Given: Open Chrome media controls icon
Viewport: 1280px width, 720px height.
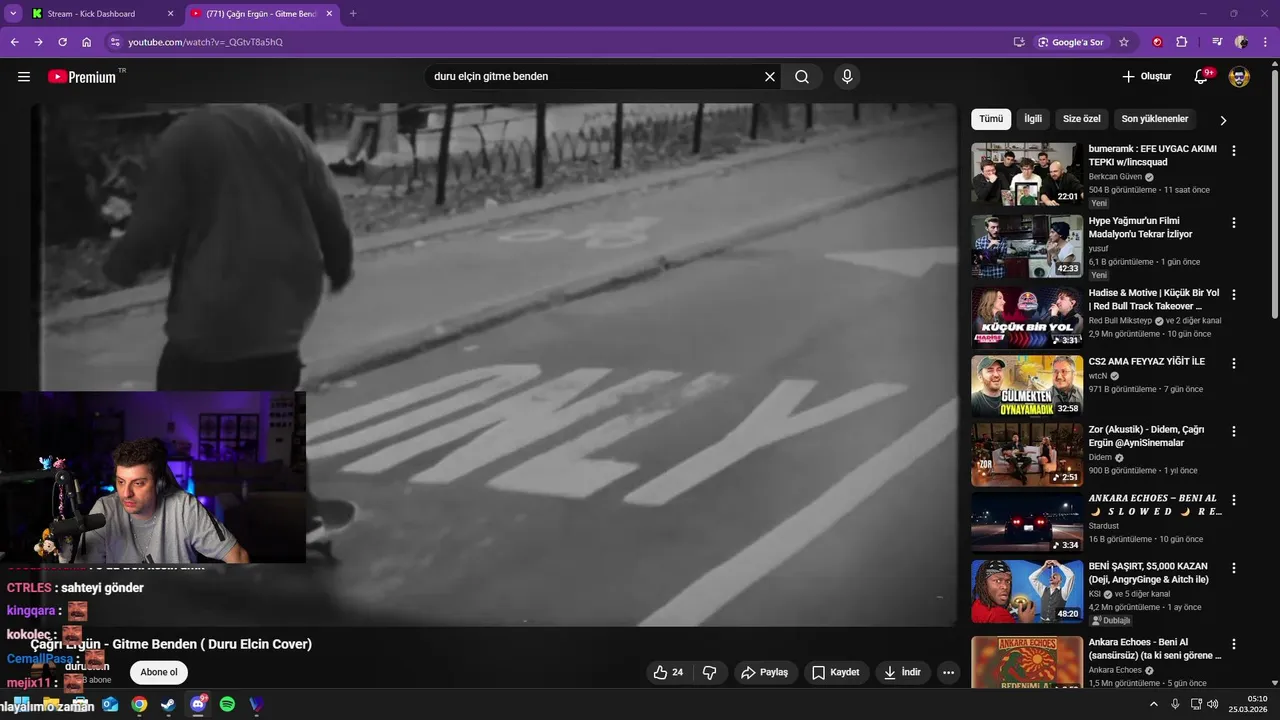Looking at the screenshot, I should (1217, 42).
